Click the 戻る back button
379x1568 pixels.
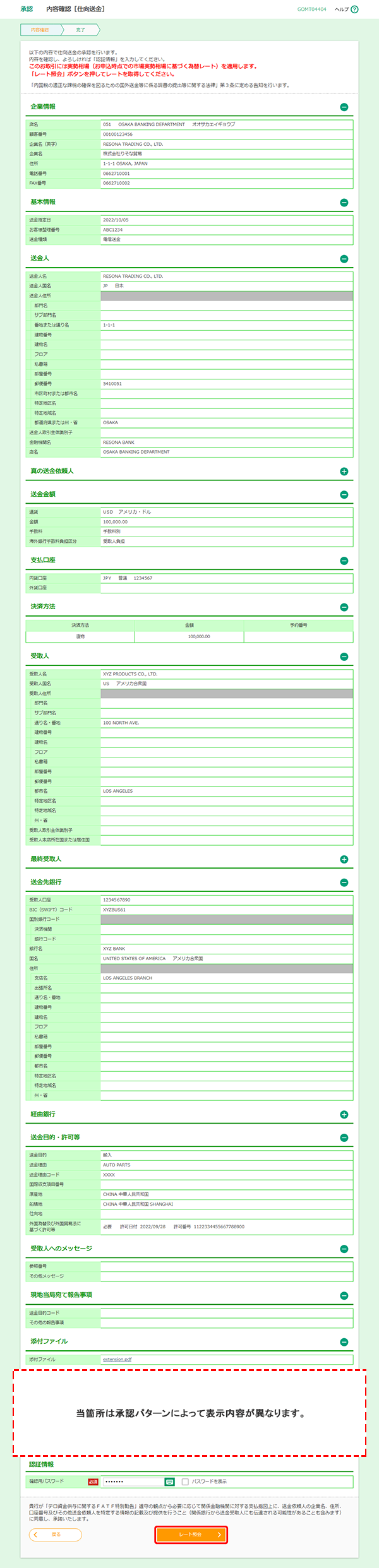(x=56, y=1535)
